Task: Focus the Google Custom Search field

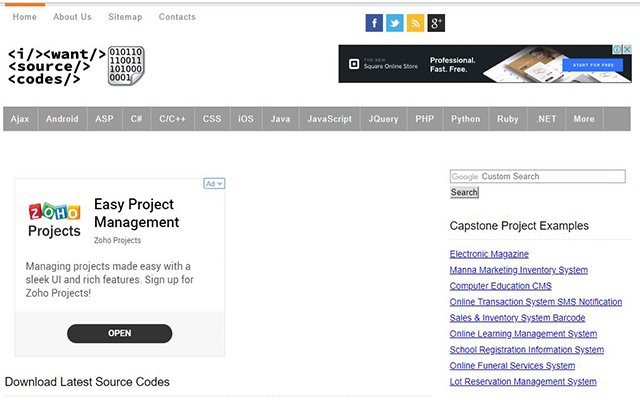Action: [538, 176]
